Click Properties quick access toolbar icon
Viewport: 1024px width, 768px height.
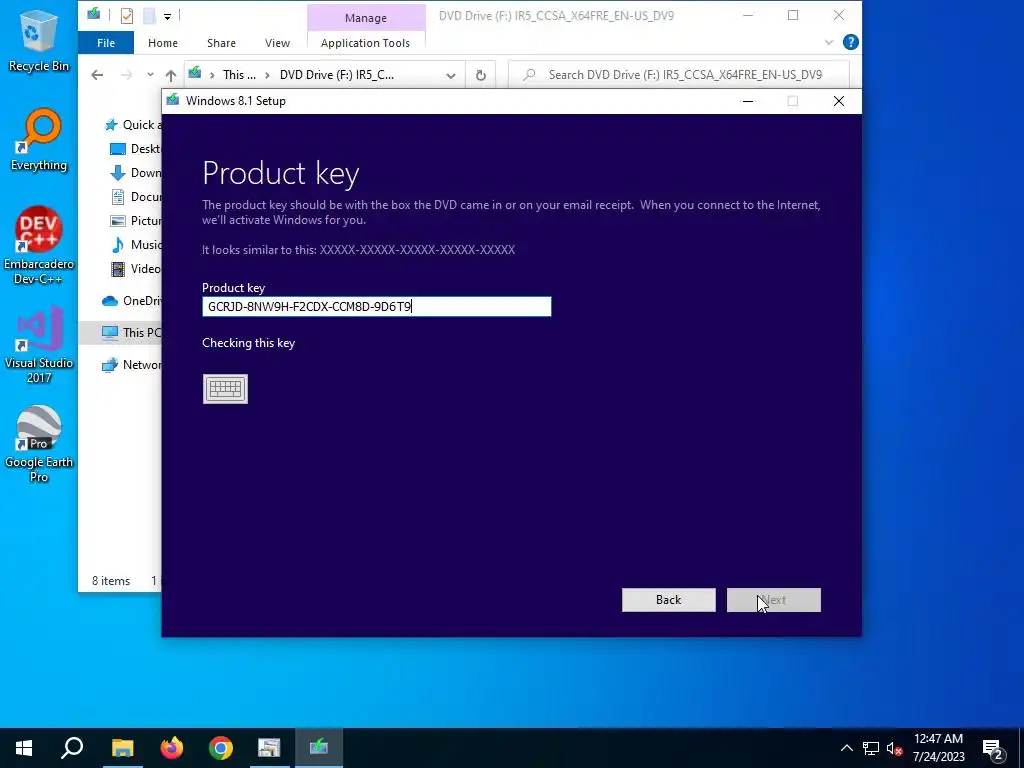click(x=127, y=16)
